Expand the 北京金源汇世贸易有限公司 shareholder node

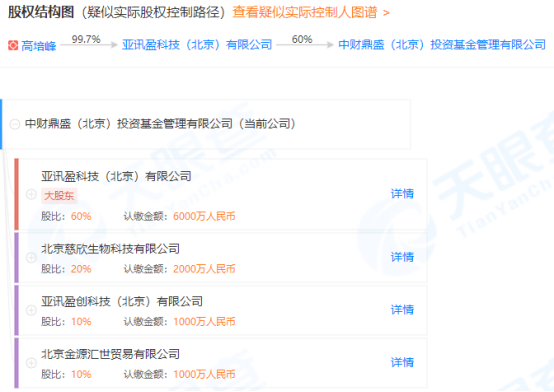[x=31, y=363]
